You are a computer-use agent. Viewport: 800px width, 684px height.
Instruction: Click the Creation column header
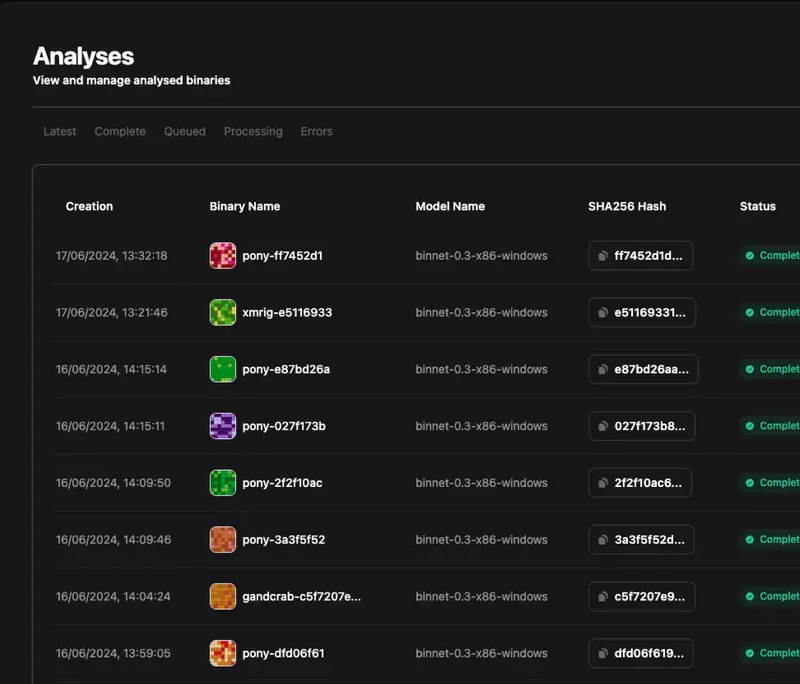tap(89, 206)
